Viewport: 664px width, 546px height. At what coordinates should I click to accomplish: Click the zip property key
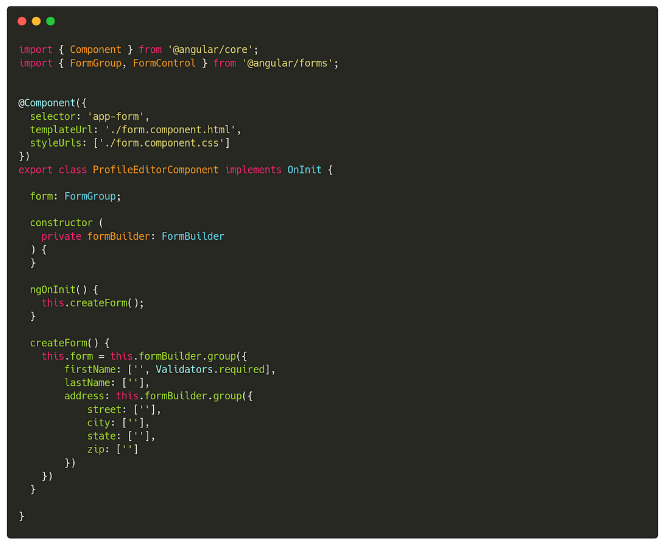tap(98, 450)
